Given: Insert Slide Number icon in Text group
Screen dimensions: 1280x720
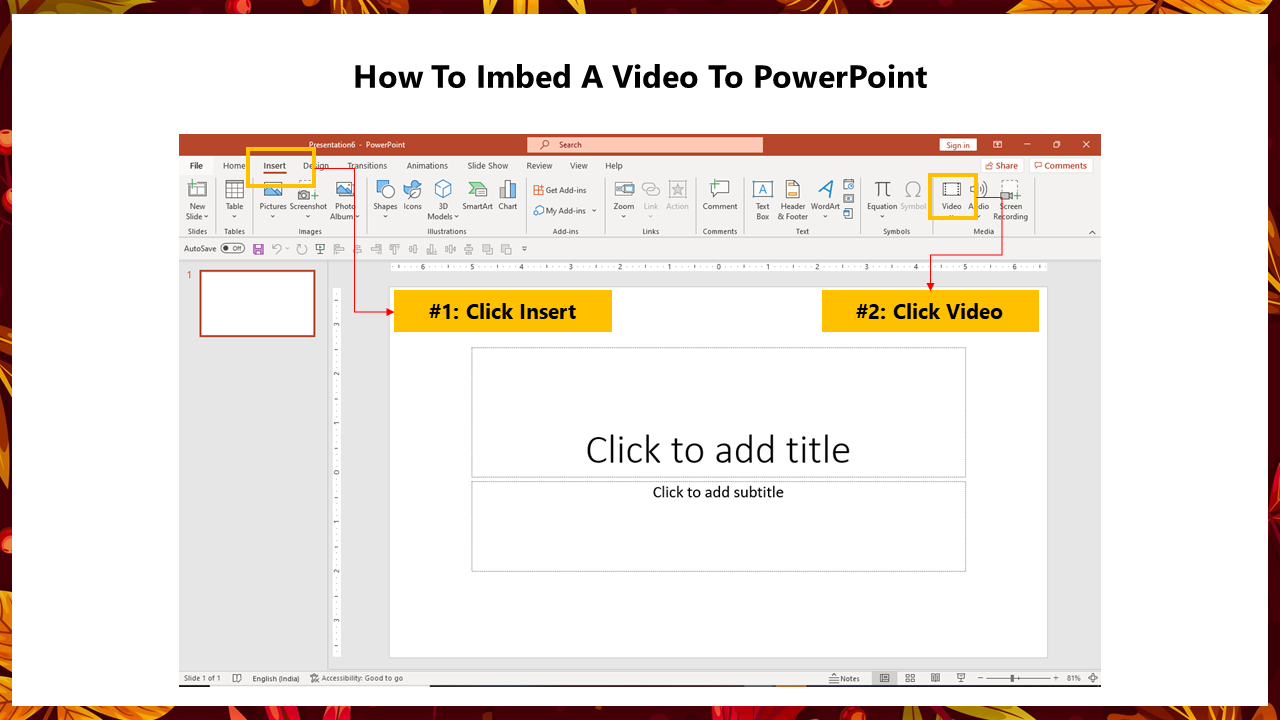Looking at the screenshot, I should click(x=849, y=199).
